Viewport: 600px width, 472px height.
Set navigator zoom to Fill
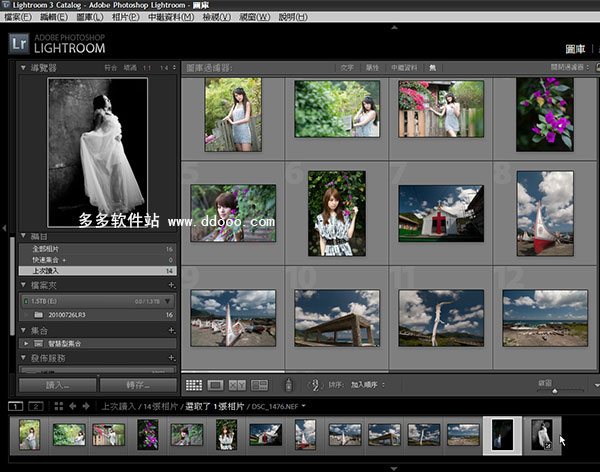click(x=130, y=68)
